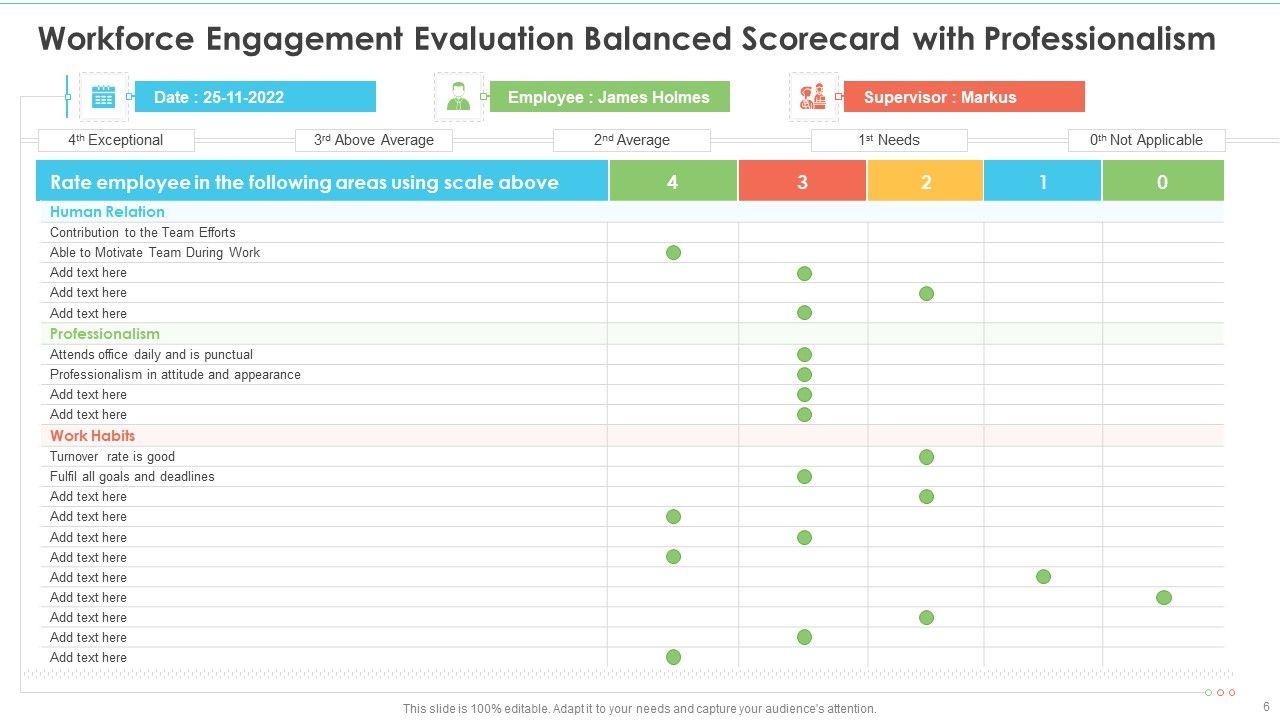Select the Work Habits section heading
This screenshot has width=1280, height=720.
(x=92, y=436)
